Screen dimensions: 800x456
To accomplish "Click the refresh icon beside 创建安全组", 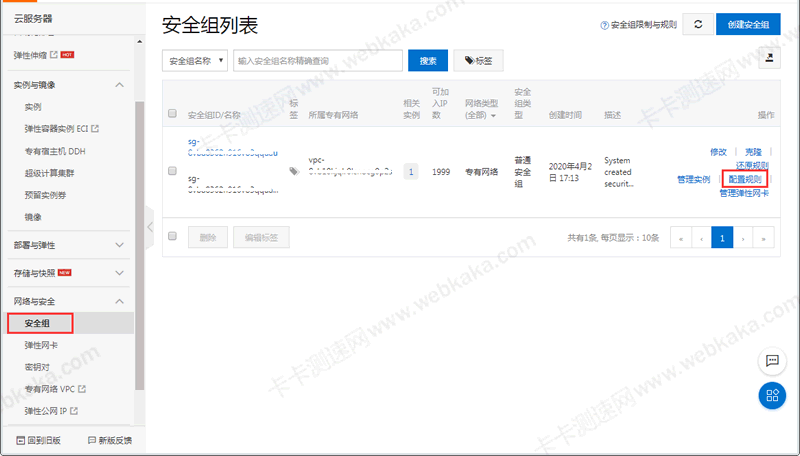I will click(x=698, y=24).
